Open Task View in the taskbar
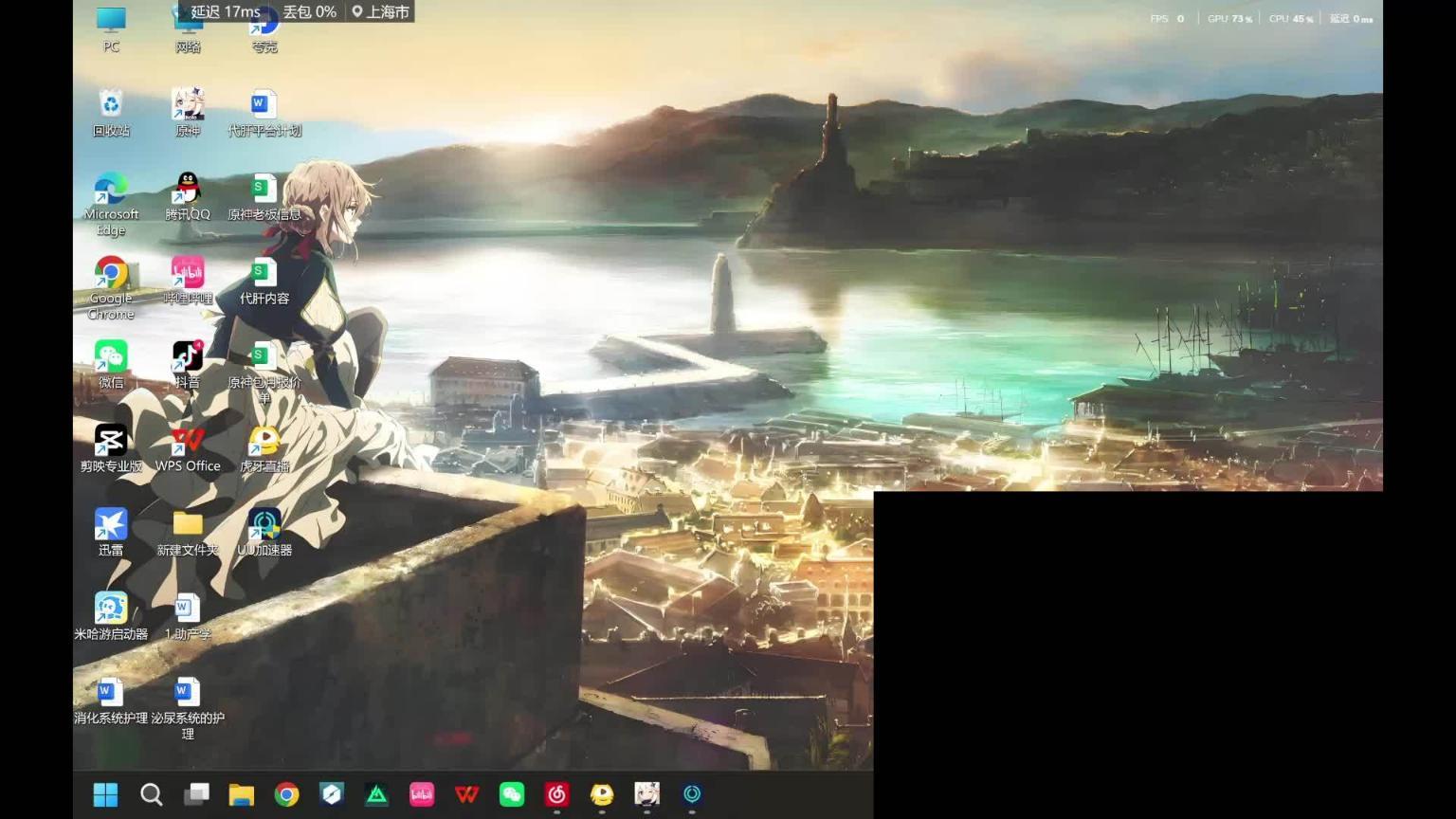Viewport: 1456px width, 819px height. [x=196, y=794]
